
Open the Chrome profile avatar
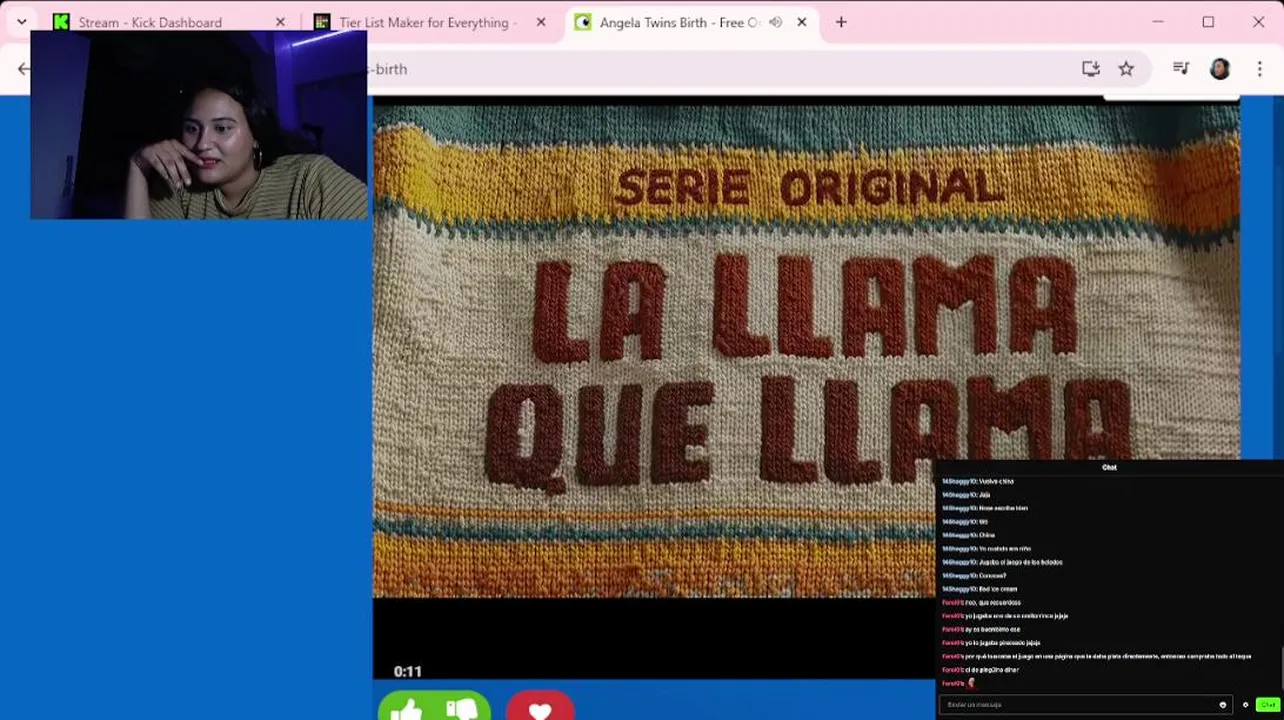pos(1219,69)
